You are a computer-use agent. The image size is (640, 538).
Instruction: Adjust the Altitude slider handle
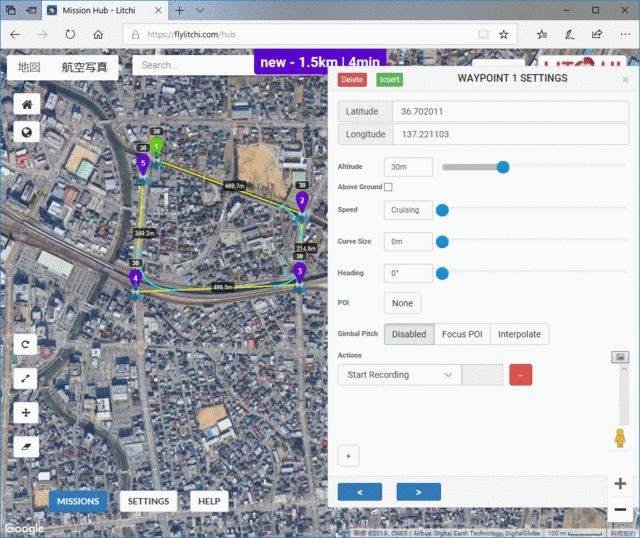(x=503, y=167)
